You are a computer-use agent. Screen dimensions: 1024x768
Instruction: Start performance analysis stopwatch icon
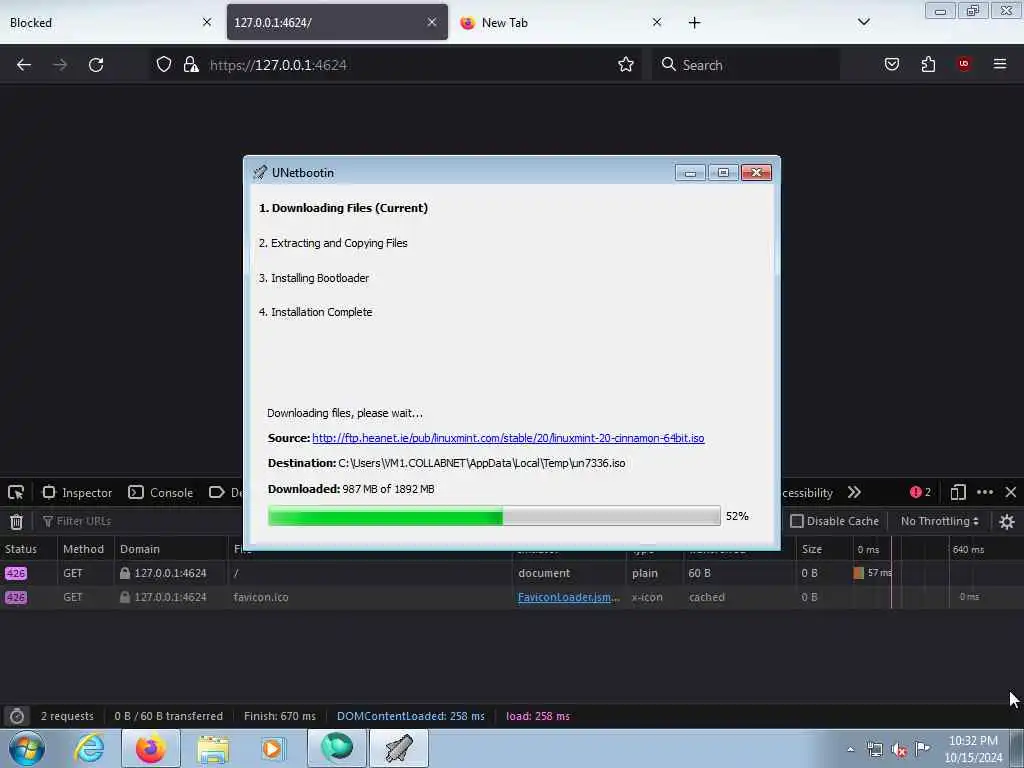tap(17, 716)
